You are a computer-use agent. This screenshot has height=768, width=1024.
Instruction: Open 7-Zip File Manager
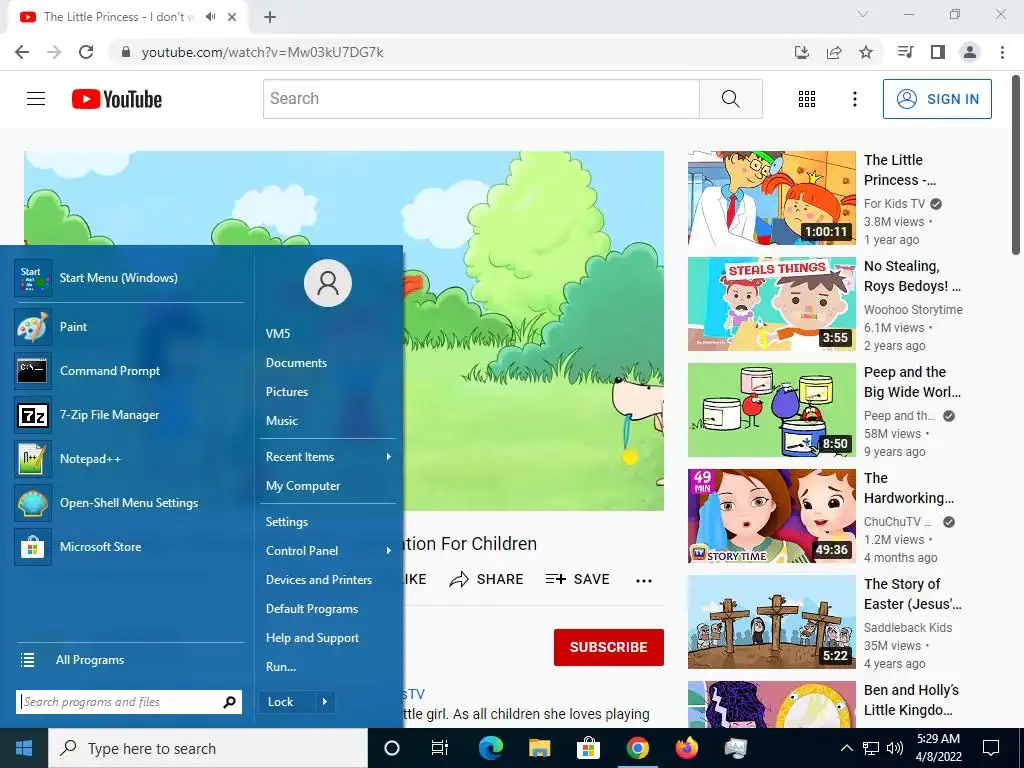(x=129, y=415)
